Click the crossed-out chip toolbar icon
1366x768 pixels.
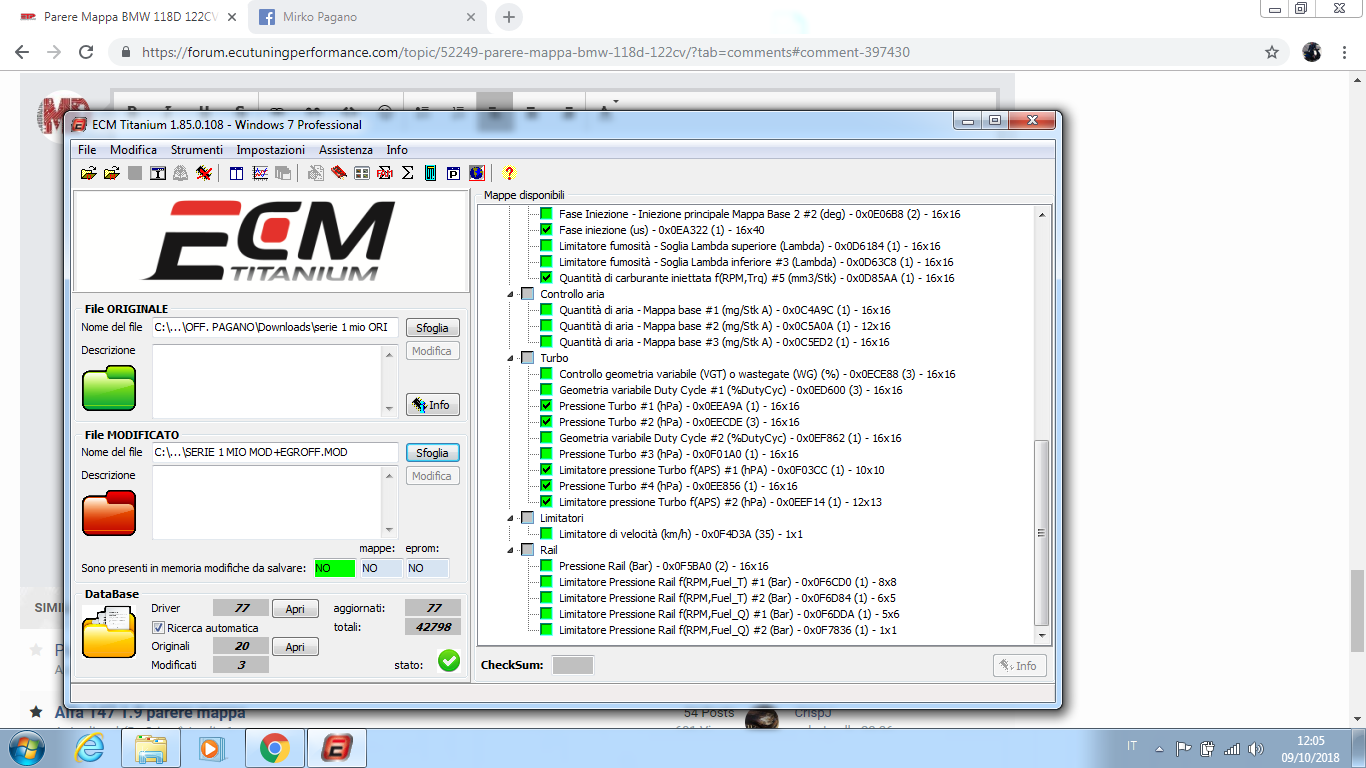(x=204, y=173)
